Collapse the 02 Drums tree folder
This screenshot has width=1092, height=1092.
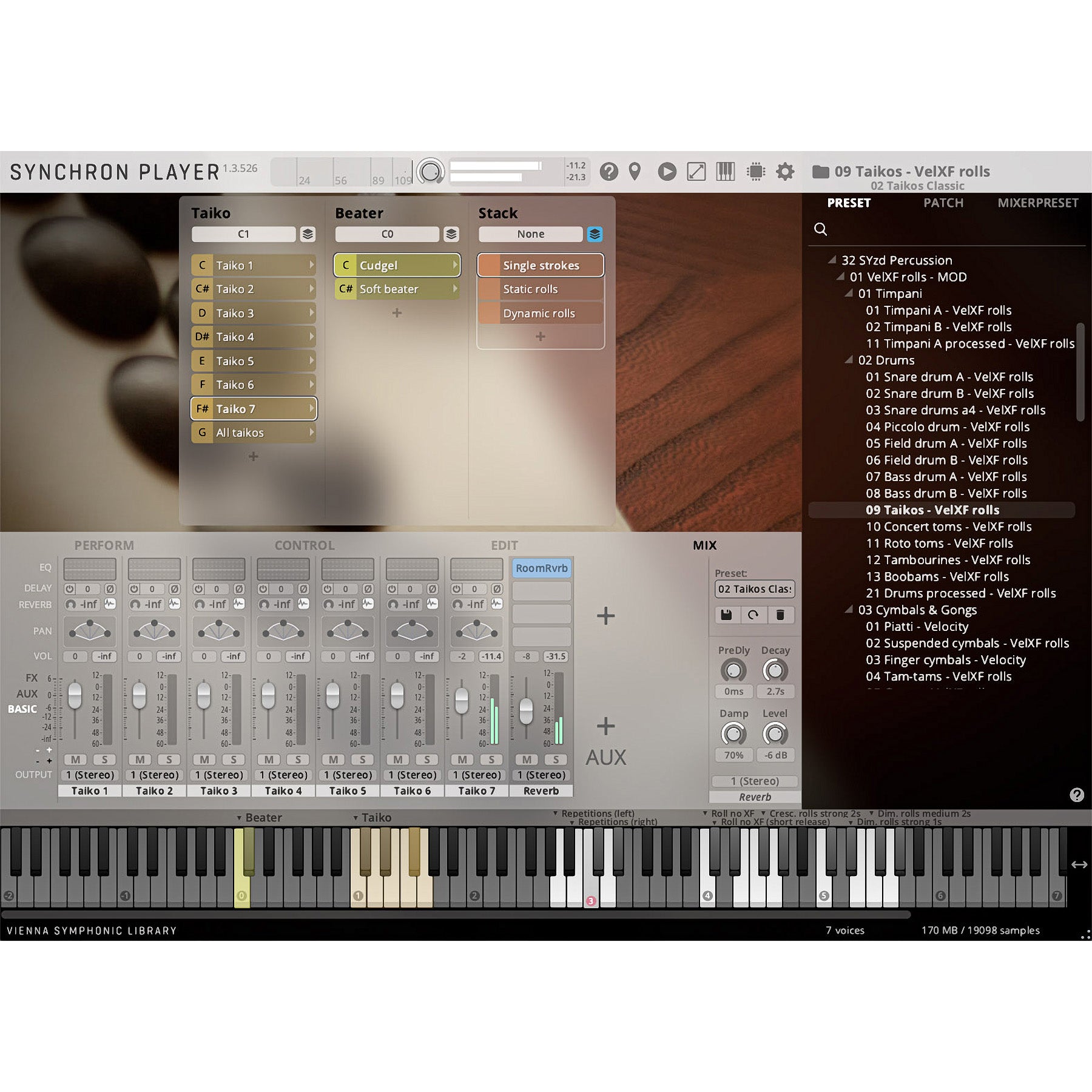pos(849,360)
